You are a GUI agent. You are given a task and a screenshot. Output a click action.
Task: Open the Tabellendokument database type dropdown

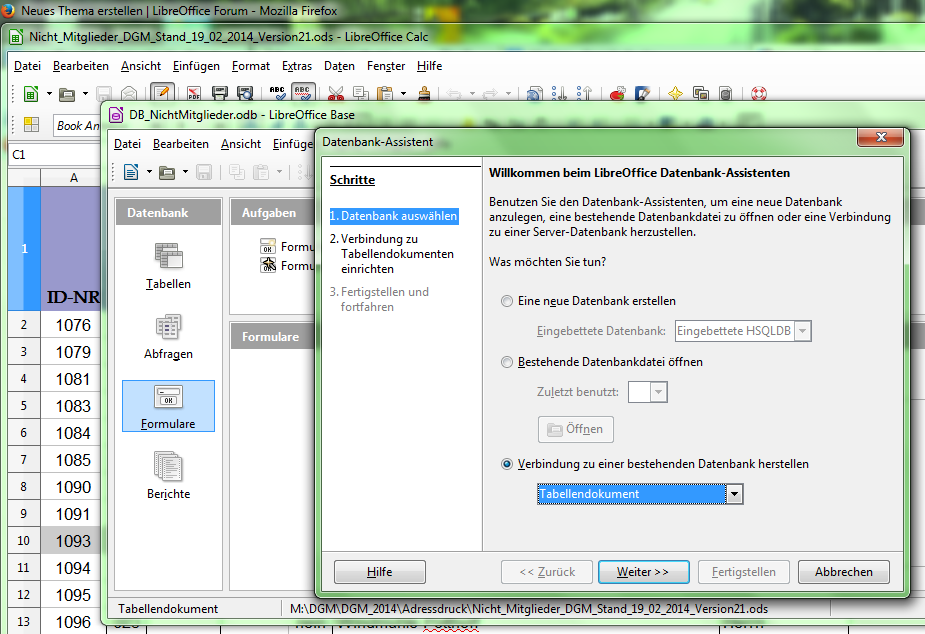pyautogui.click(x=734, y=494)
